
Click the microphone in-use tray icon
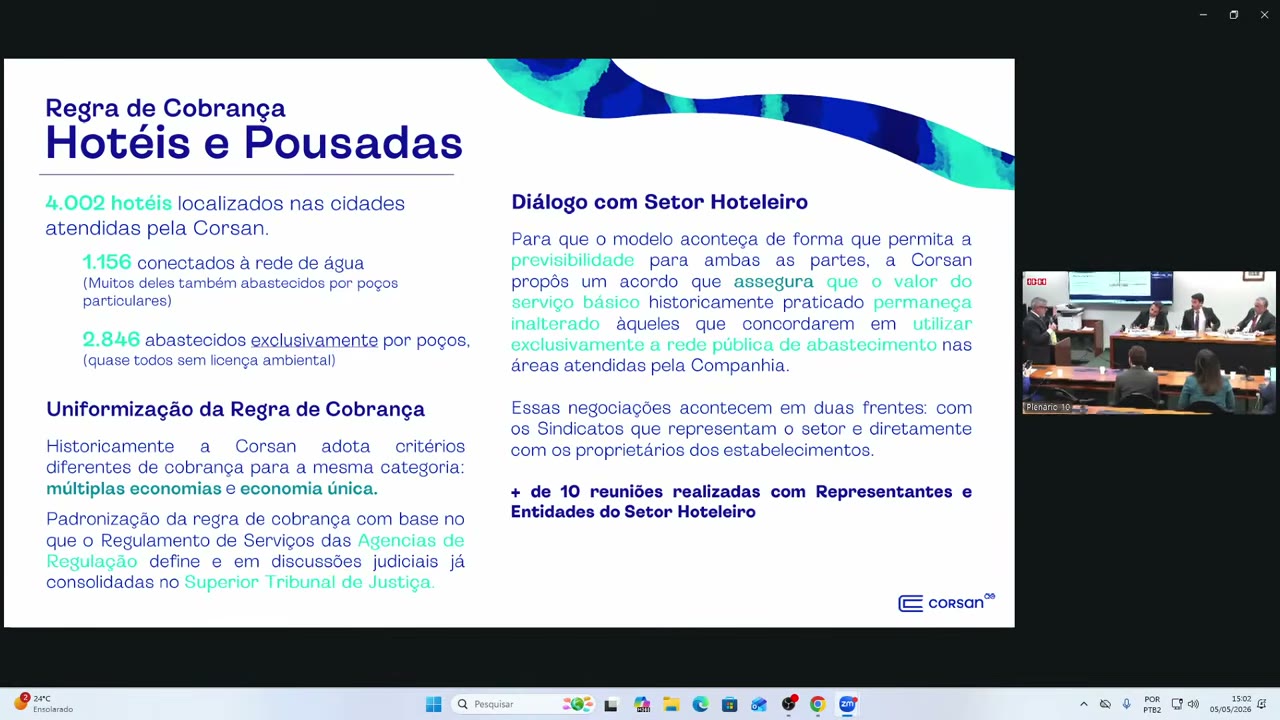pyautogui.click(x=1126, y=704)
